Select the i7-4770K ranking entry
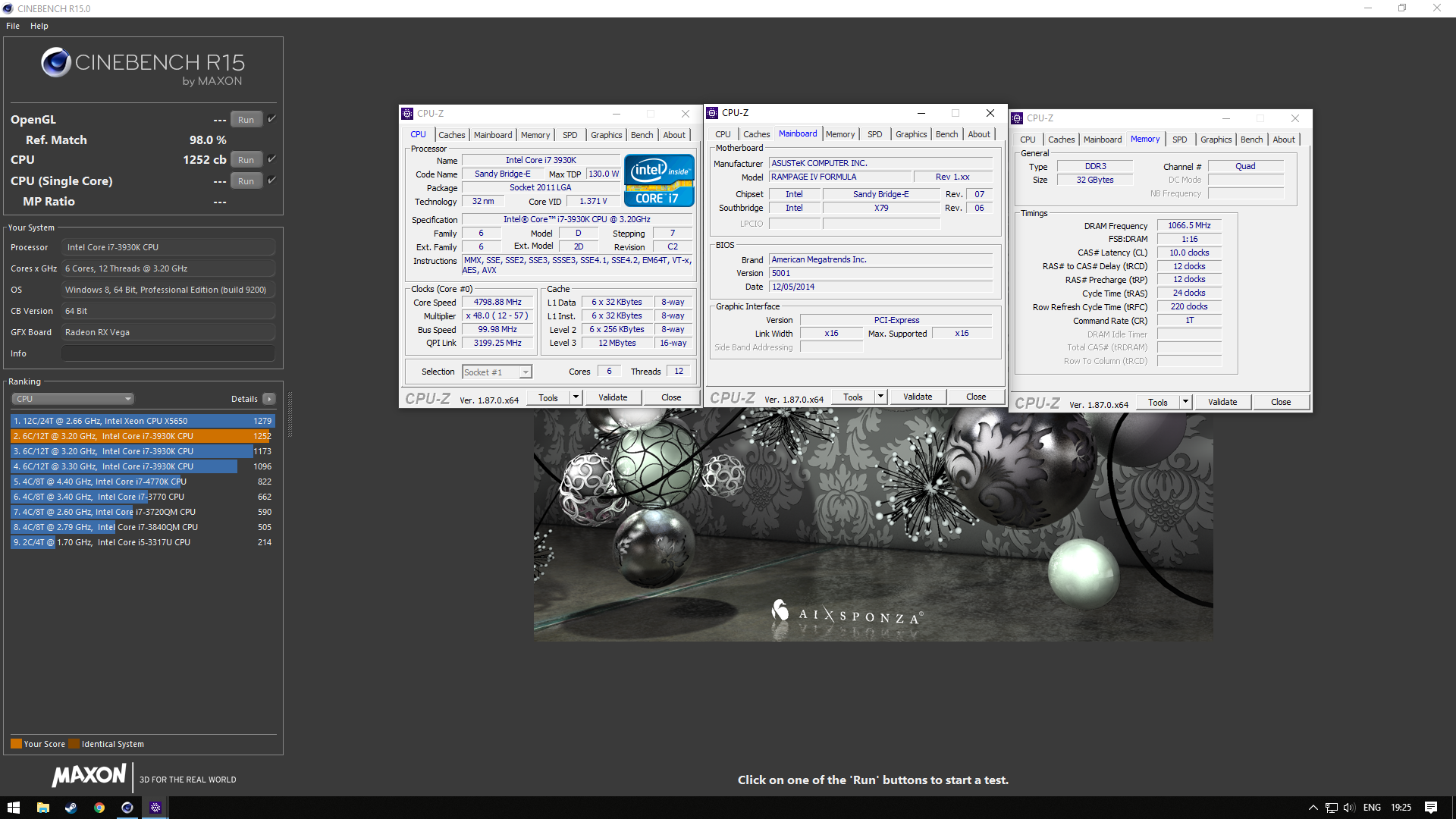Viewport: 1456px width, 819px height. coord(142,482)
